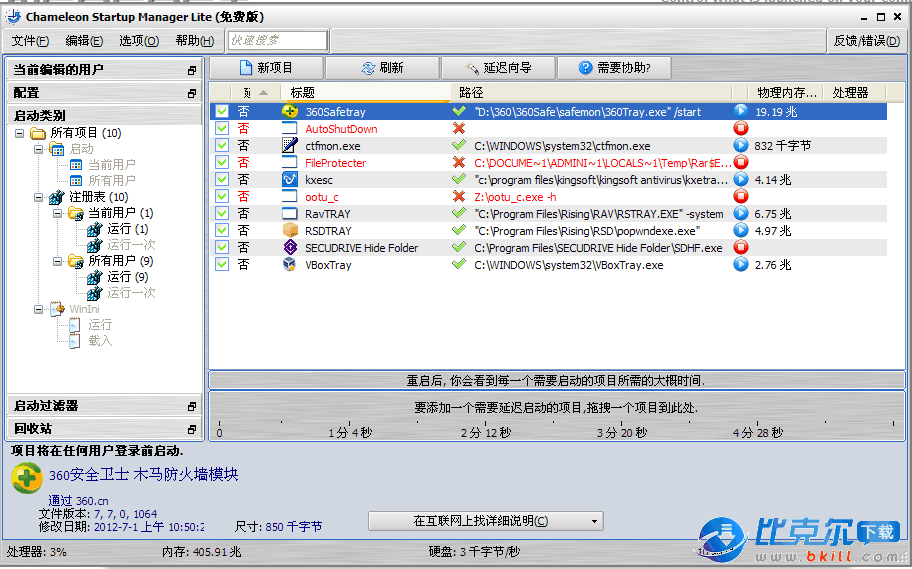The width and height of the screenshot is (912, 569).
Task: Click the ctfmon.exe pen icon
Action: point(290,145)
